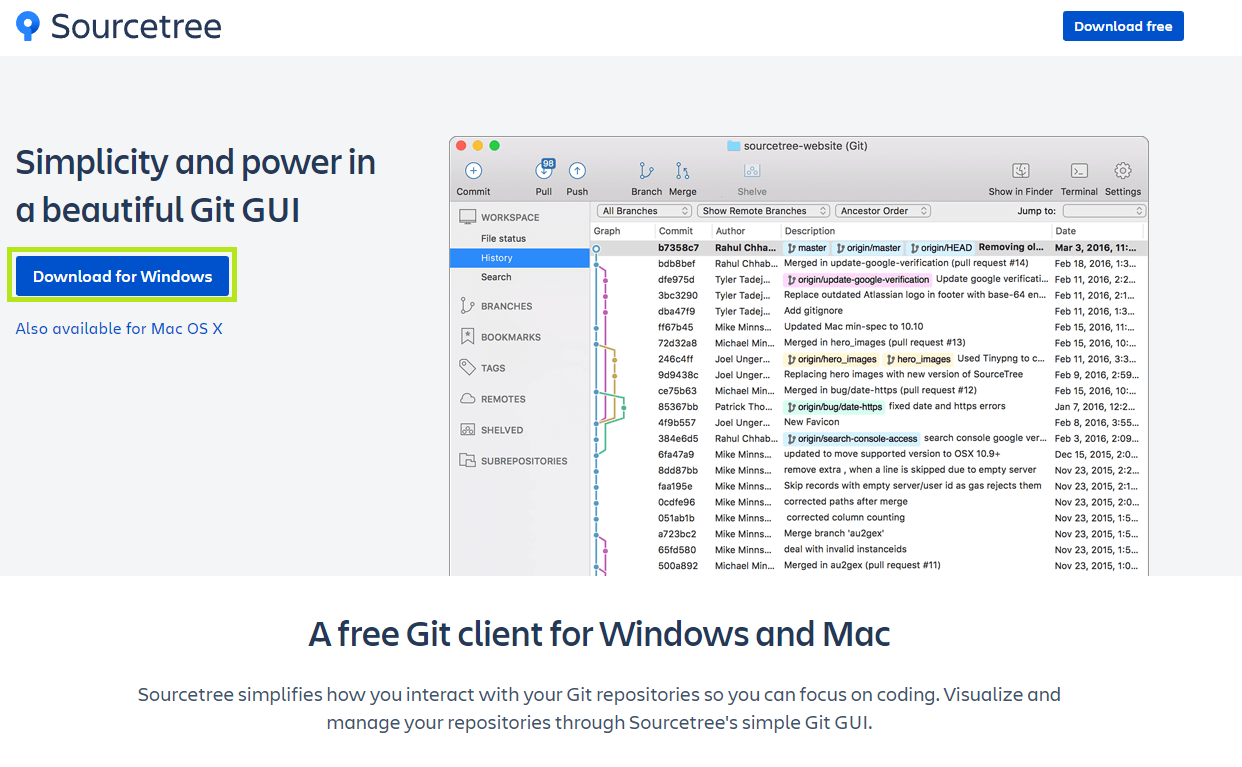The width and height of the screenshot is (1242, 767).
Task: Click the Commit toolbar icon
Action: pyautogui.click(x=473, y=171)
